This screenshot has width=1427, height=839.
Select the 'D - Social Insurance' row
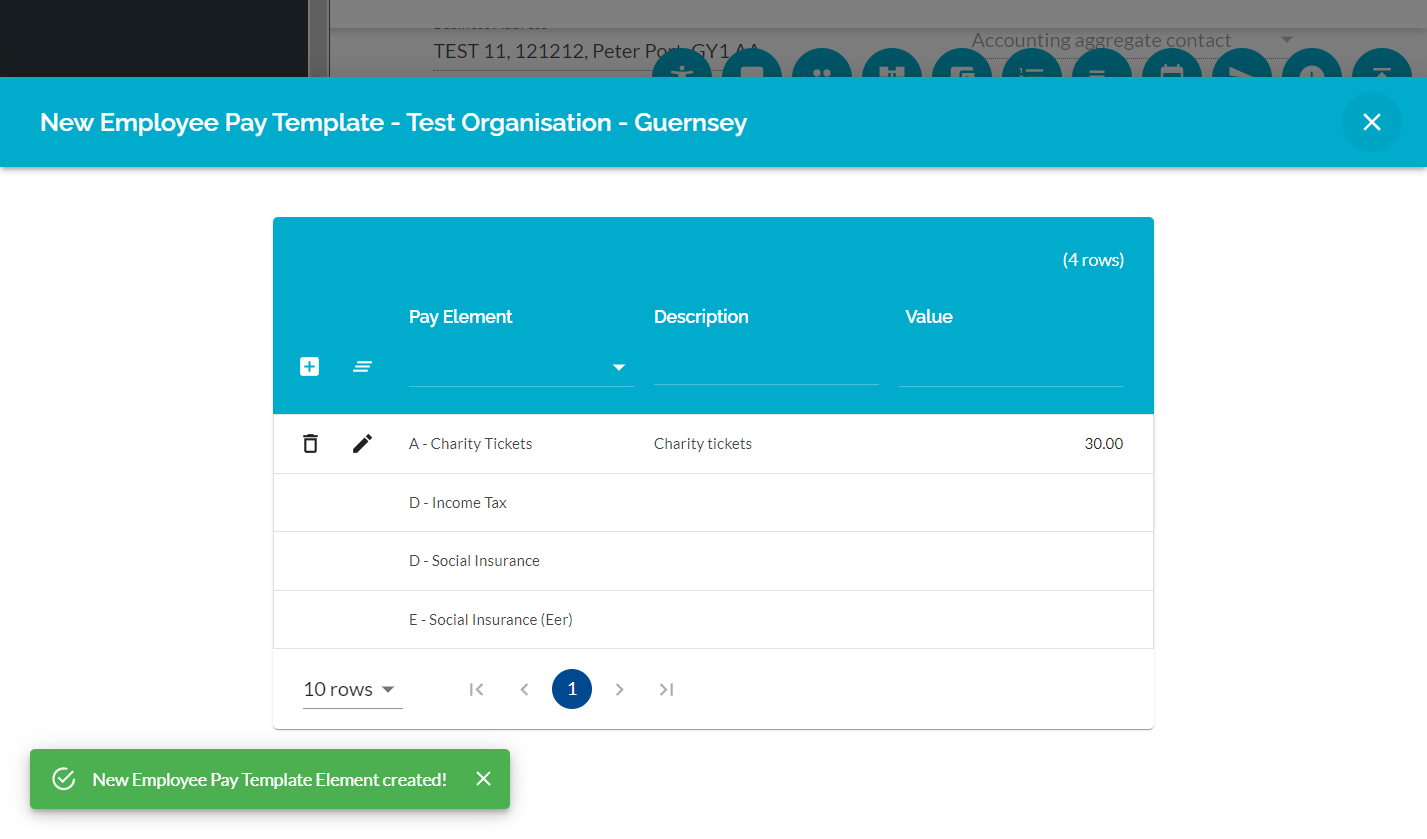pos(713,561)
